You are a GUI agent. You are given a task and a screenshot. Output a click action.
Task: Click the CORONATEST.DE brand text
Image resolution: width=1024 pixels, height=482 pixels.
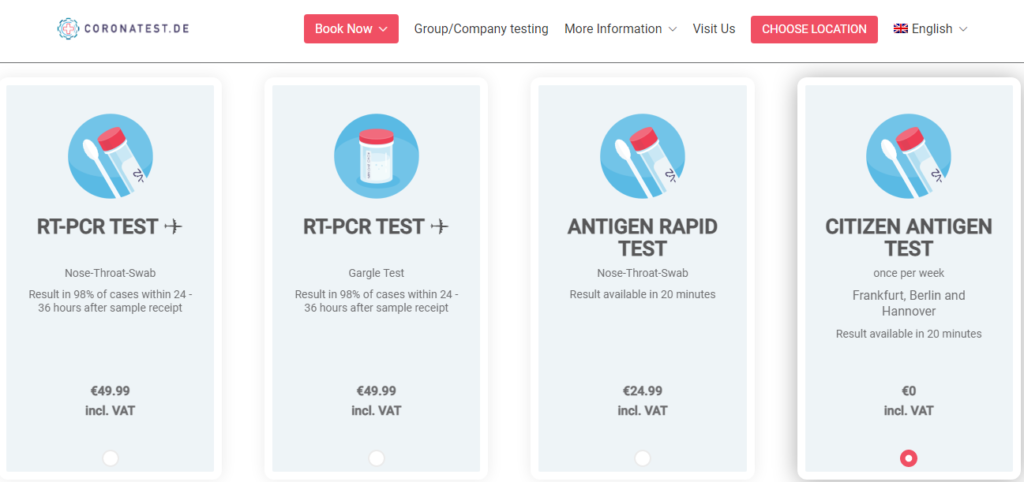(x=137, y=29)
